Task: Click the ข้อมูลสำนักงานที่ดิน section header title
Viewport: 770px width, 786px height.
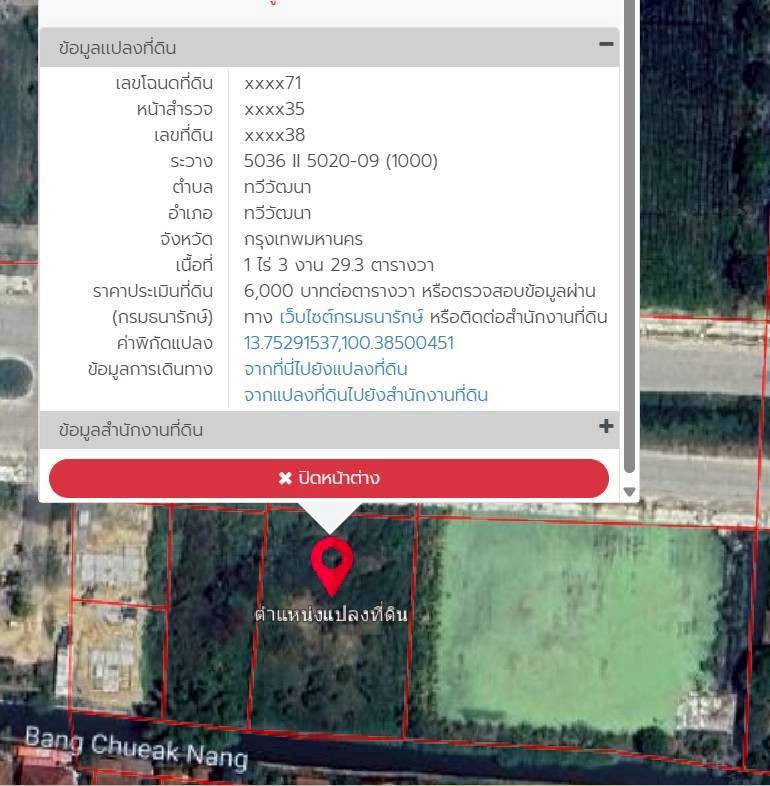Action: 131,430
